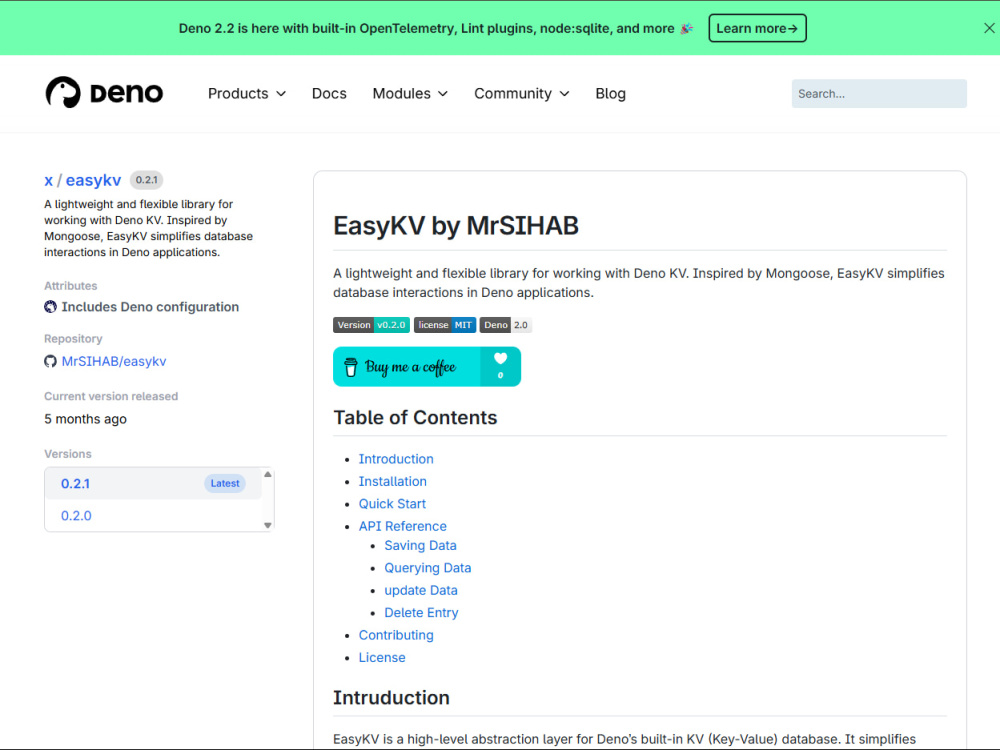The image size is (1000, 750).
Task: Jump to Installation section link
Action: tap(392, 482)
